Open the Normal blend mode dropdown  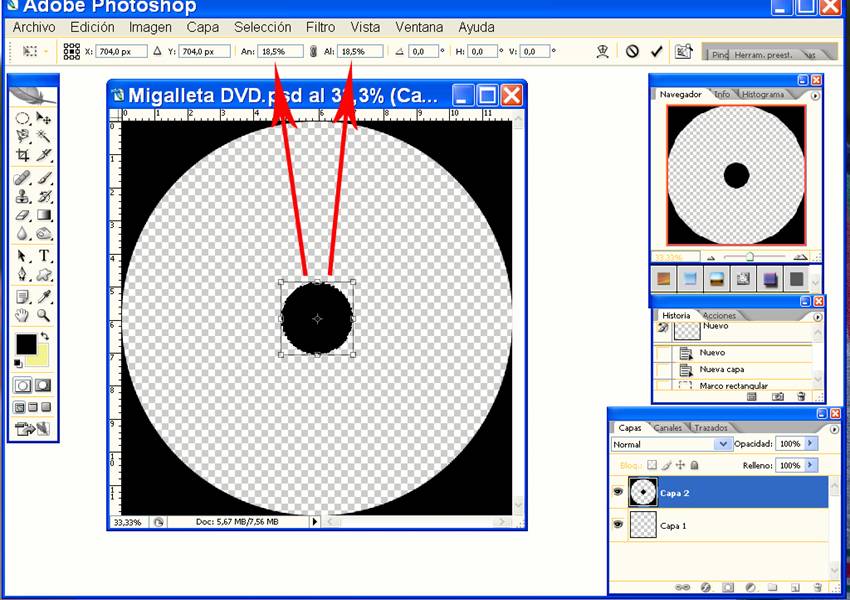pyautogui.click(x=723, y=444)
